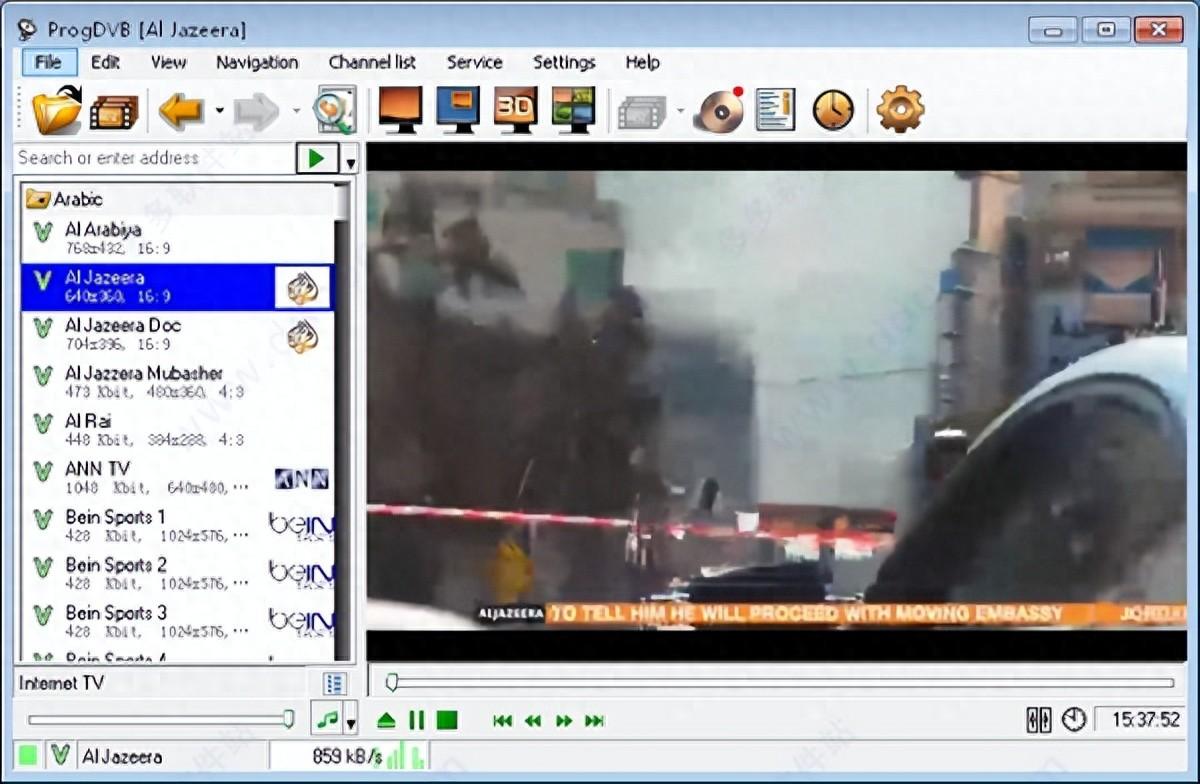Open the back arrow history dropdown
The height and width of the screenshot is (784, 1200).
[x=219, y=111]
